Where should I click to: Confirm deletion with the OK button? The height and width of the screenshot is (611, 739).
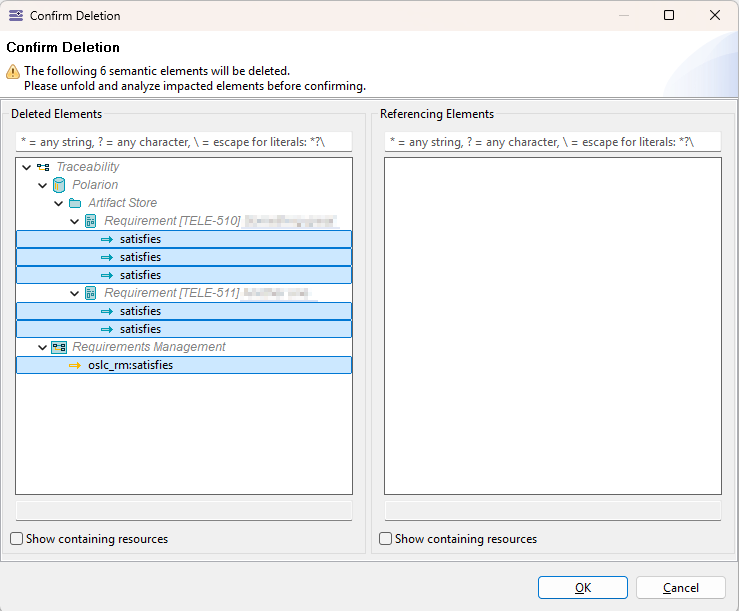tap(583, 587)
